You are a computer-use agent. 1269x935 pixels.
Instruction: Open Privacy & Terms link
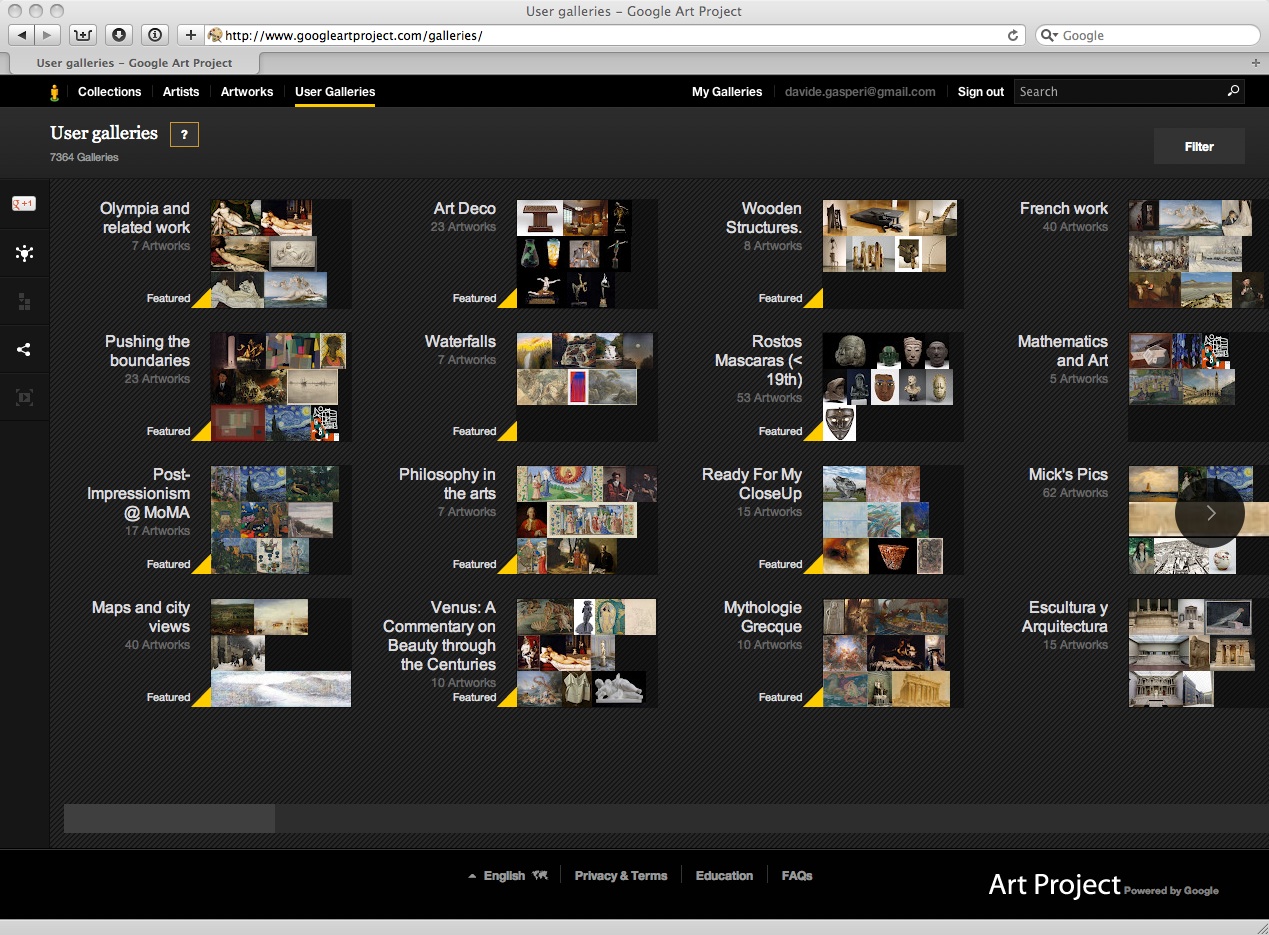(x=620, y=875)
